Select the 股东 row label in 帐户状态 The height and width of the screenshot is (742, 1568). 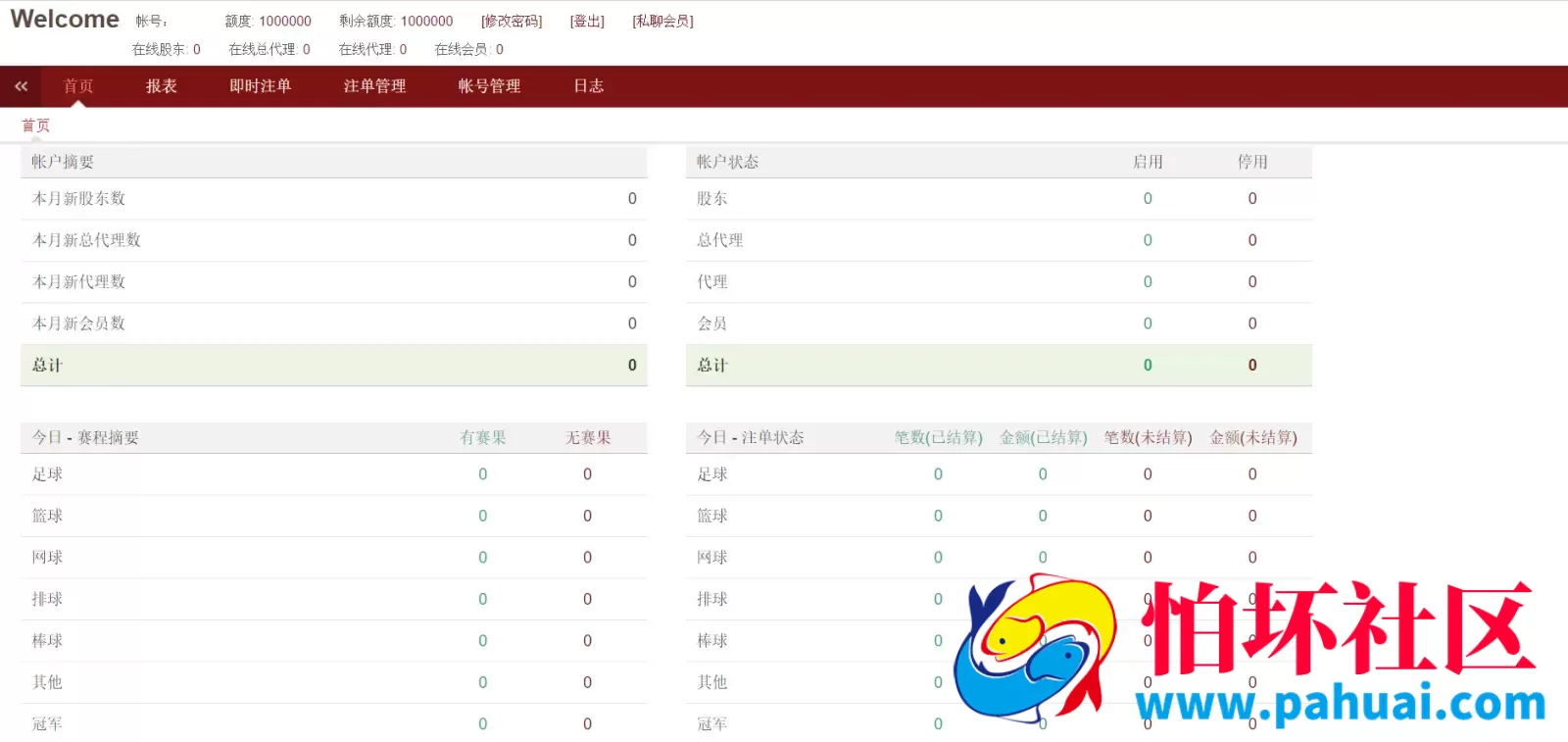point(712,199)
